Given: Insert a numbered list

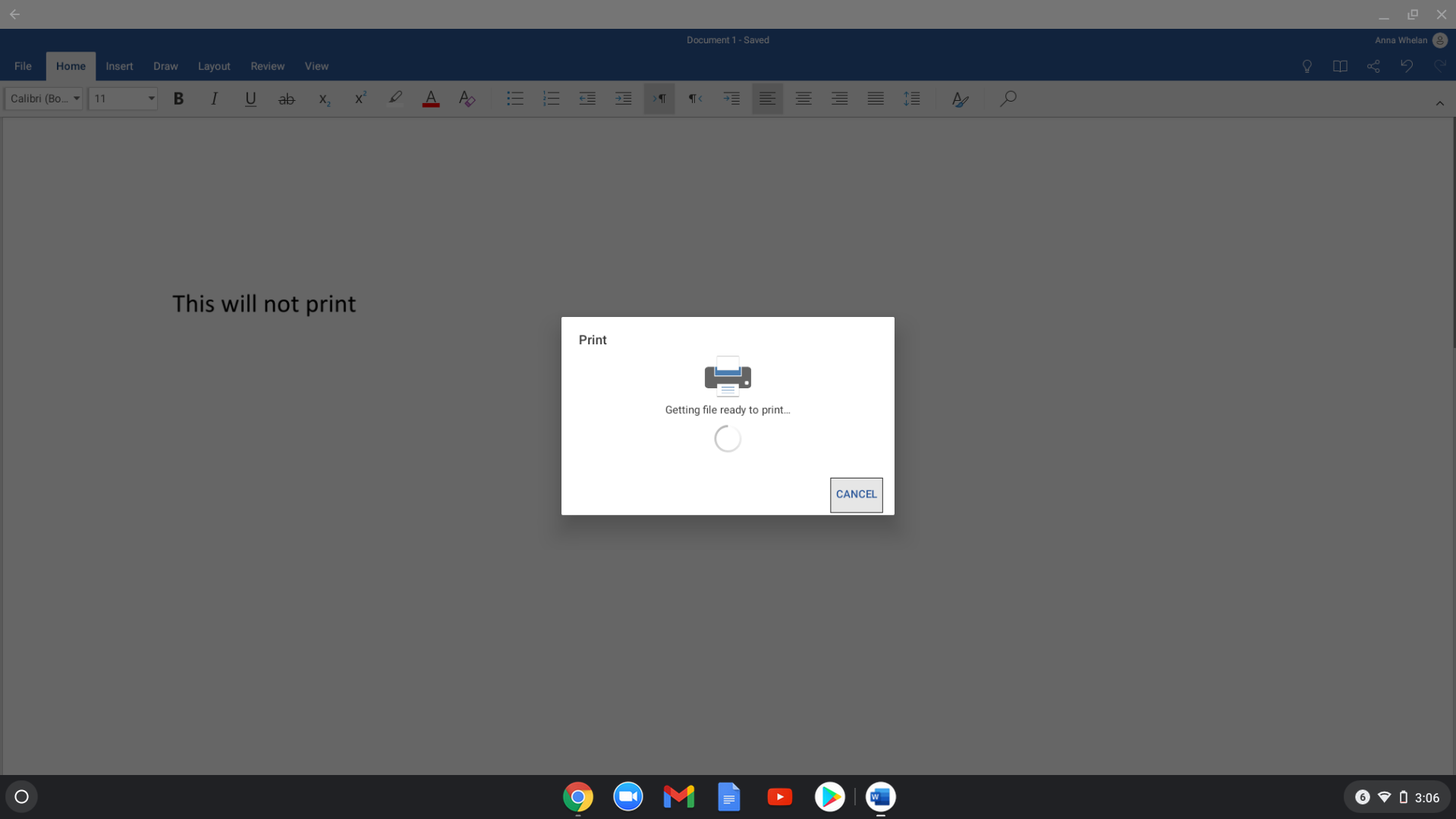Looking at the screenshot, I should click(551, 99).
